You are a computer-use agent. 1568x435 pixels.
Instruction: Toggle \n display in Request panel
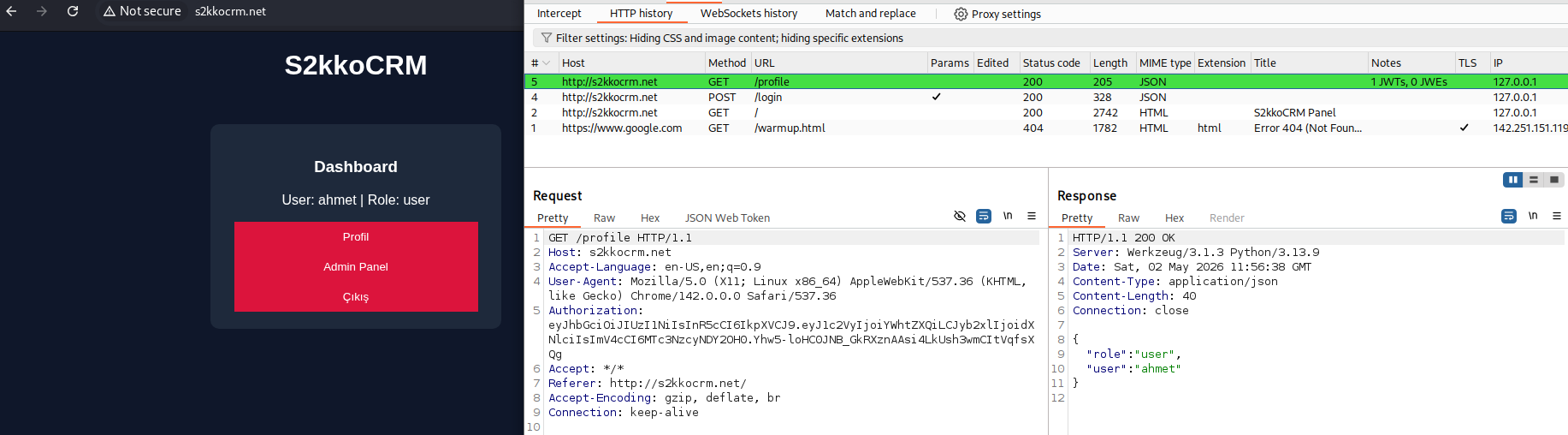1008,216
